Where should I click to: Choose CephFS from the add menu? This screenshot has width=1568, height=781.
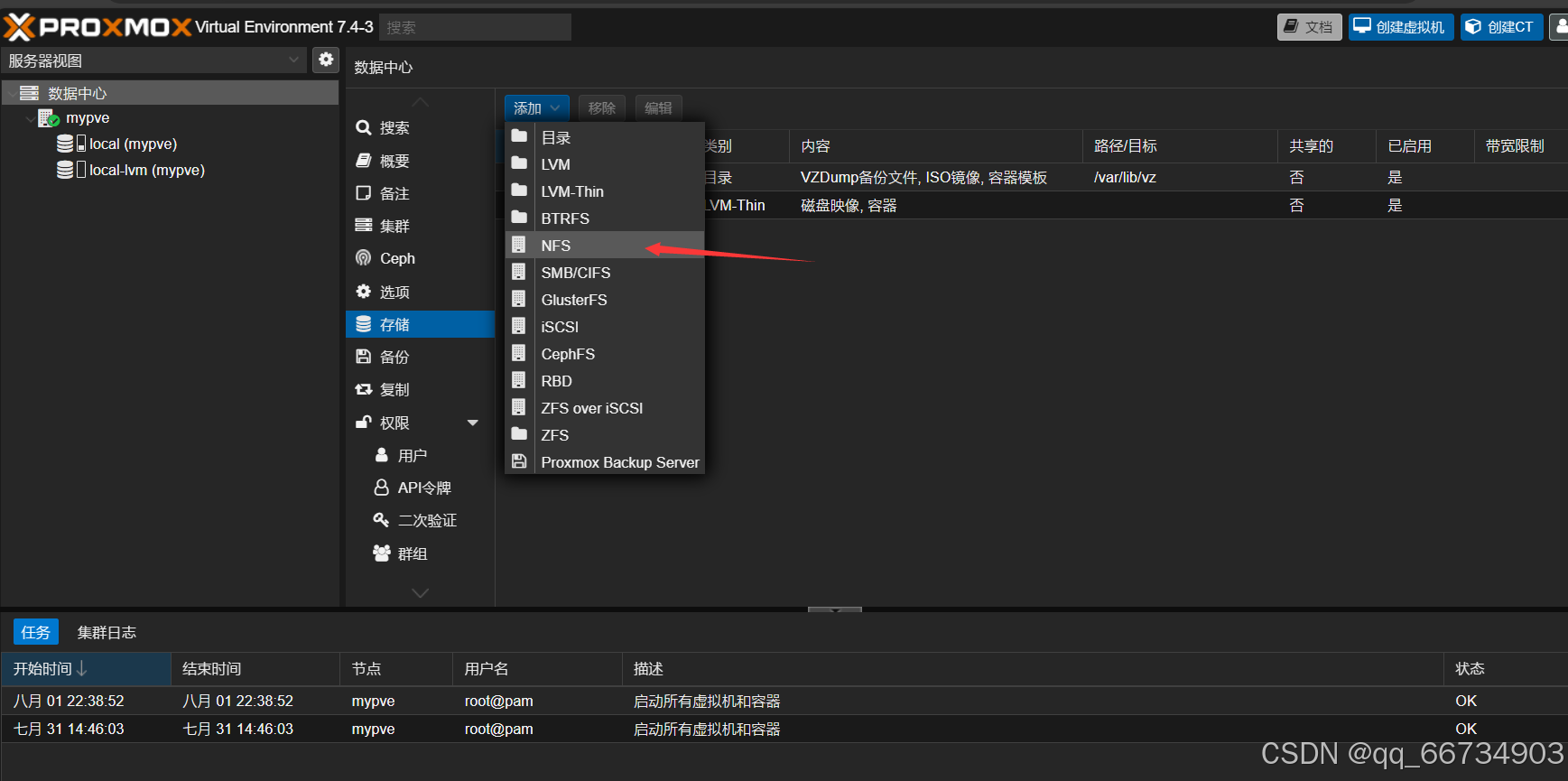pyautogui.click(x=605, y=354)
